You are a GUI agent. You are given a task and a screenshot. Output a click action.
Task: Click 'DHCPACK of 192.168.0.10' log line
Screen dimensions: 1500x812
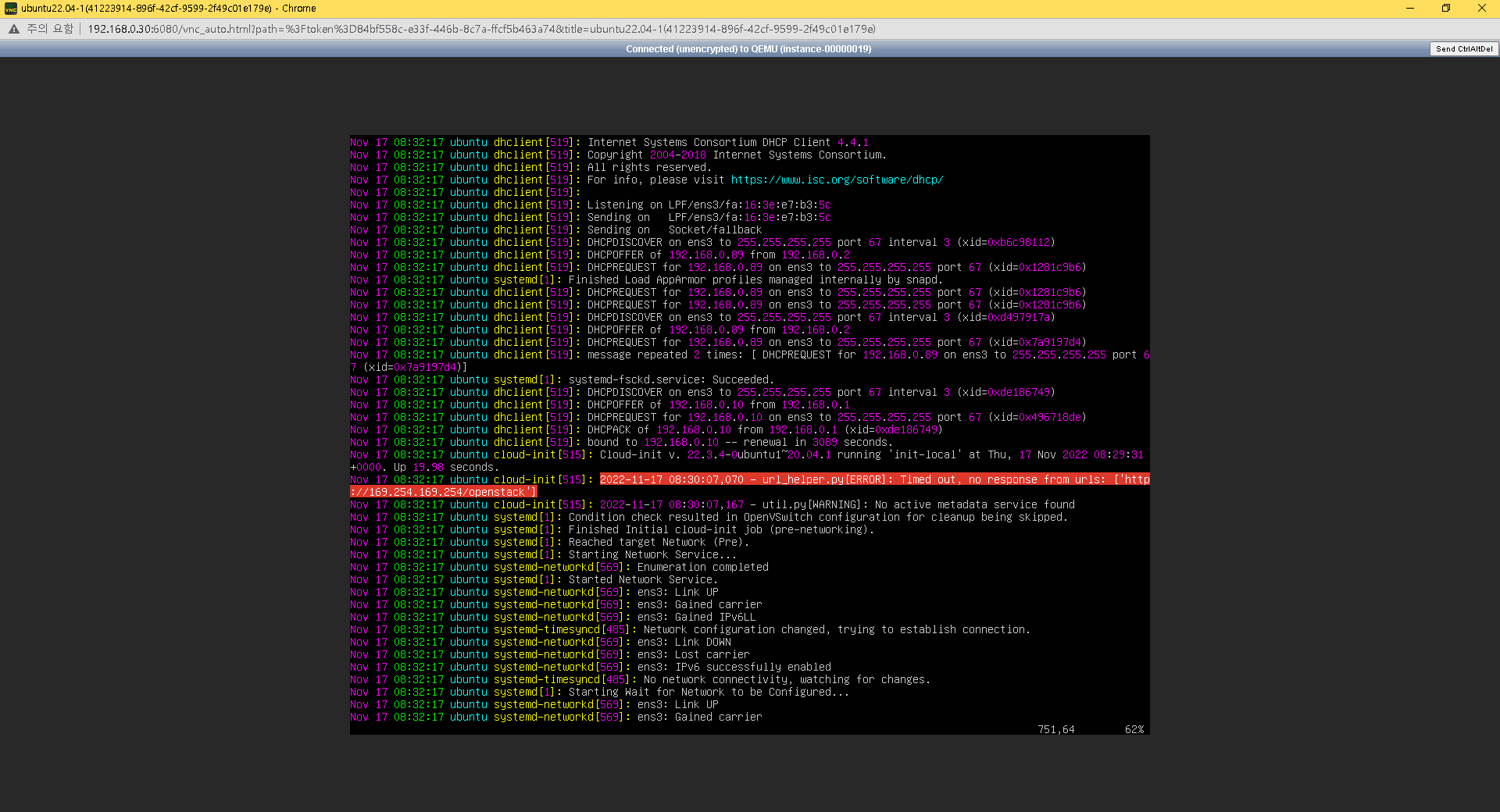click(647, 429)
